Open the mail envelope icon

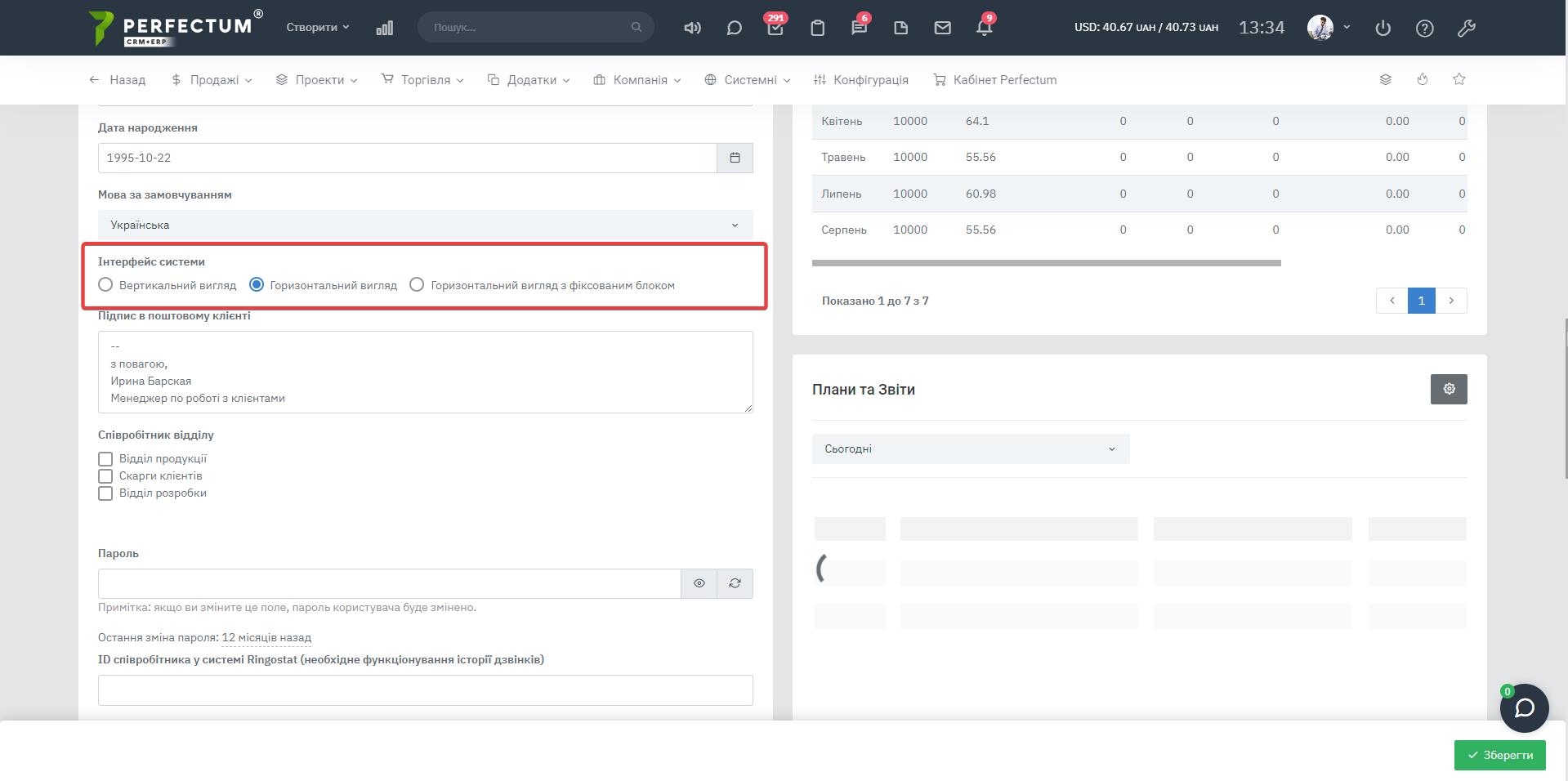tap(942, 28)
